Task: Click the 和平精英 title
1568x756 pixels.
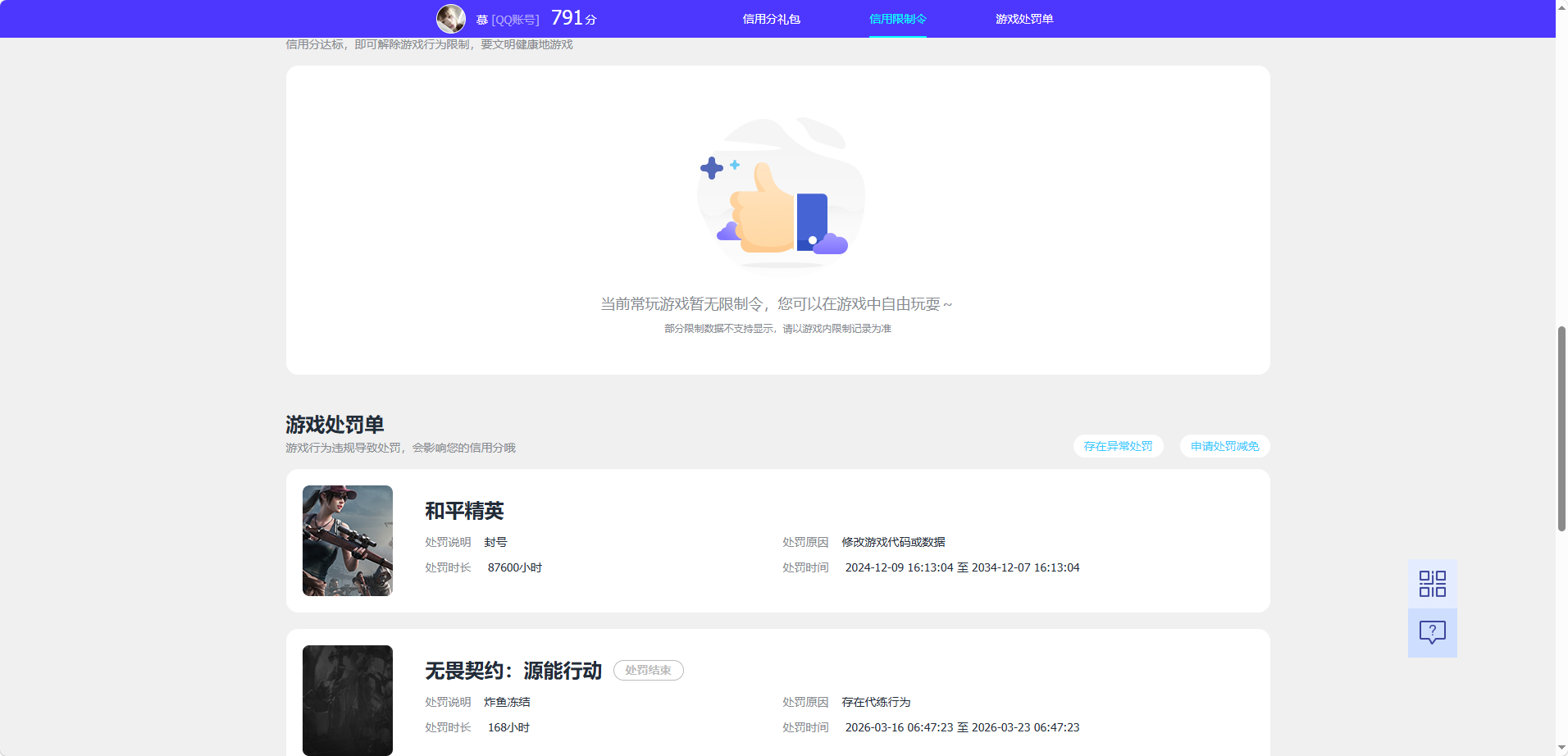Action: [464, 511]
